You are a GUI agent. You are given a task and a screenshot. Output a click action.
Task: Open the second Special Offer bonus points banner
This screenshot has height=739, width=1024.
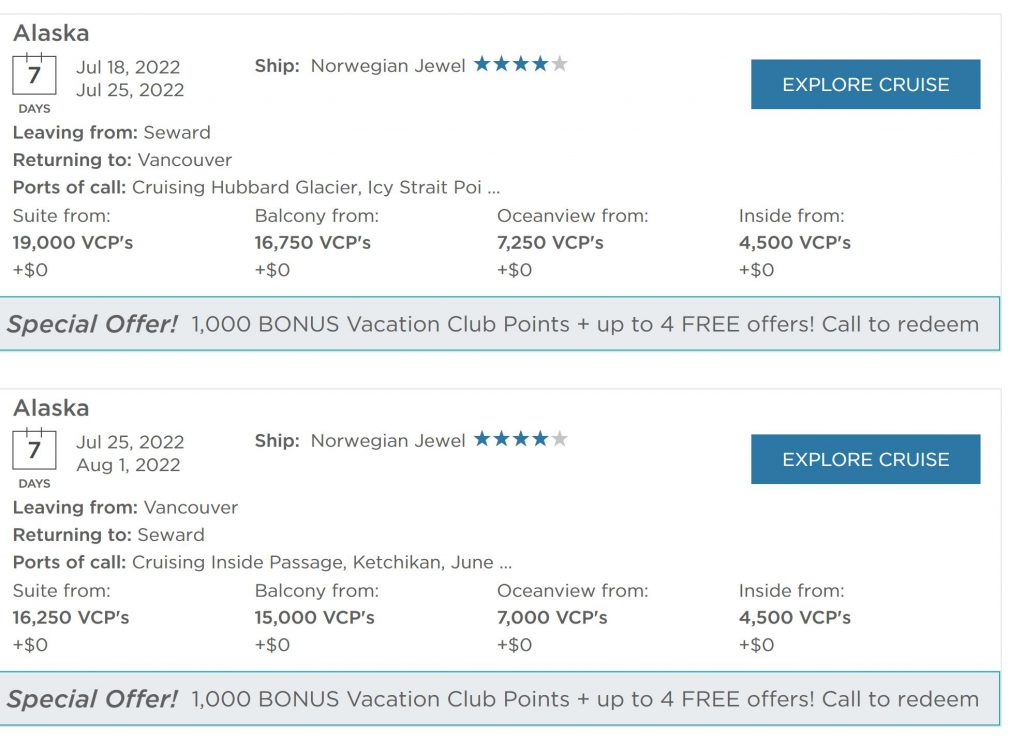click(x=500, y=699)
